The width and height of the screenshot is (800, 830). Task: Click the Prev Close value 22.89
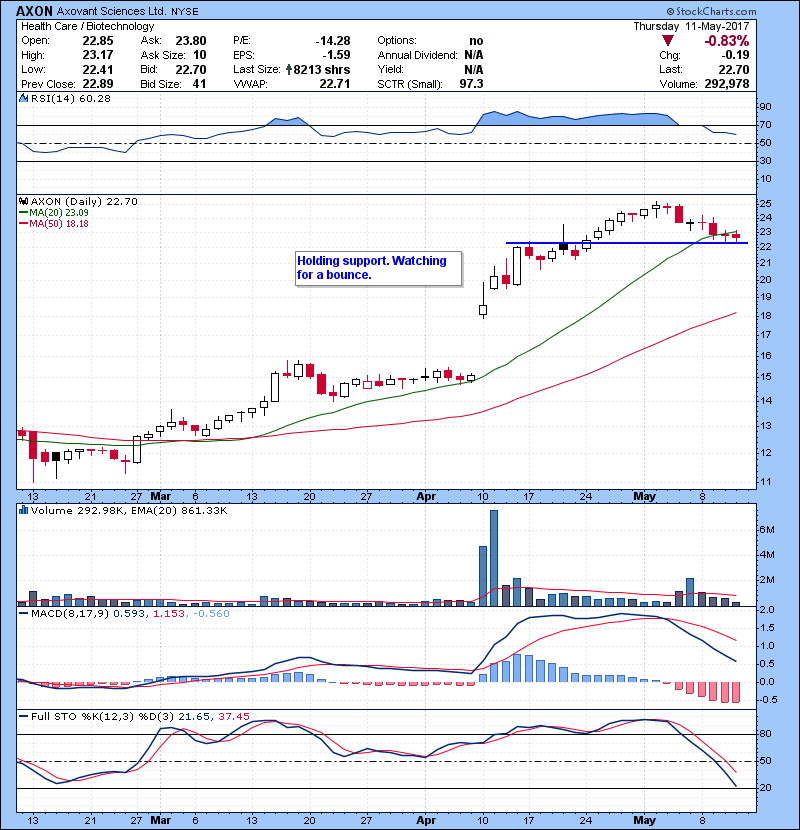click(x=98, y=84)
